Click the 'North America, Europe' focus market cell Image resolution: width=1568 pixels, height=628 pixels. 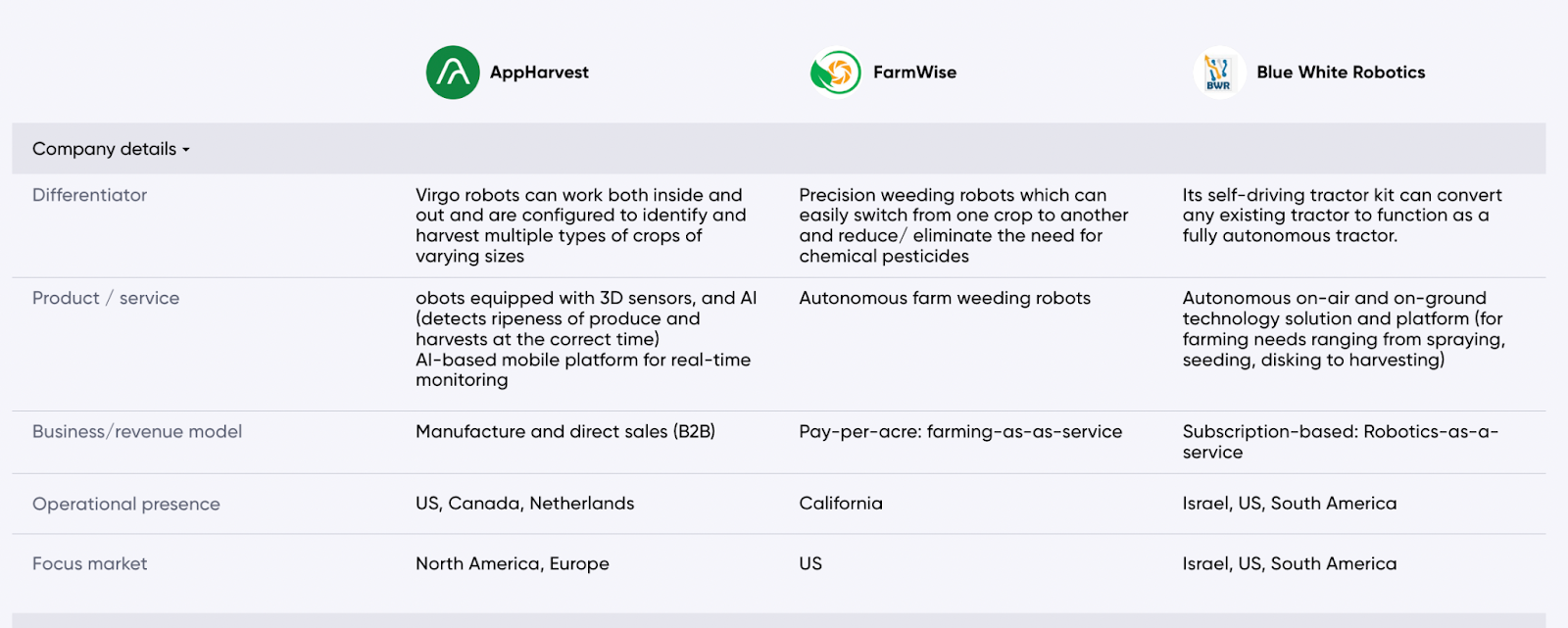(x=513, y=564)
